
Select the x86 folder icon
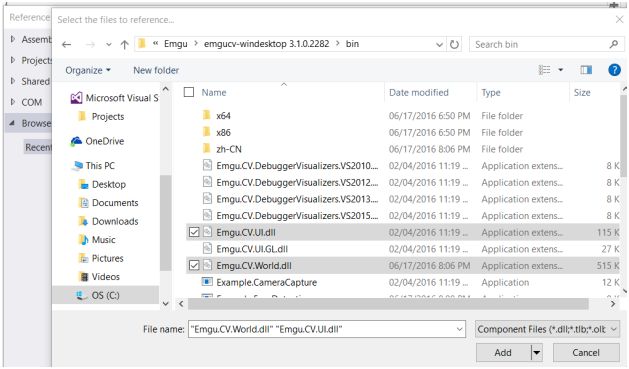coord(207,132)
